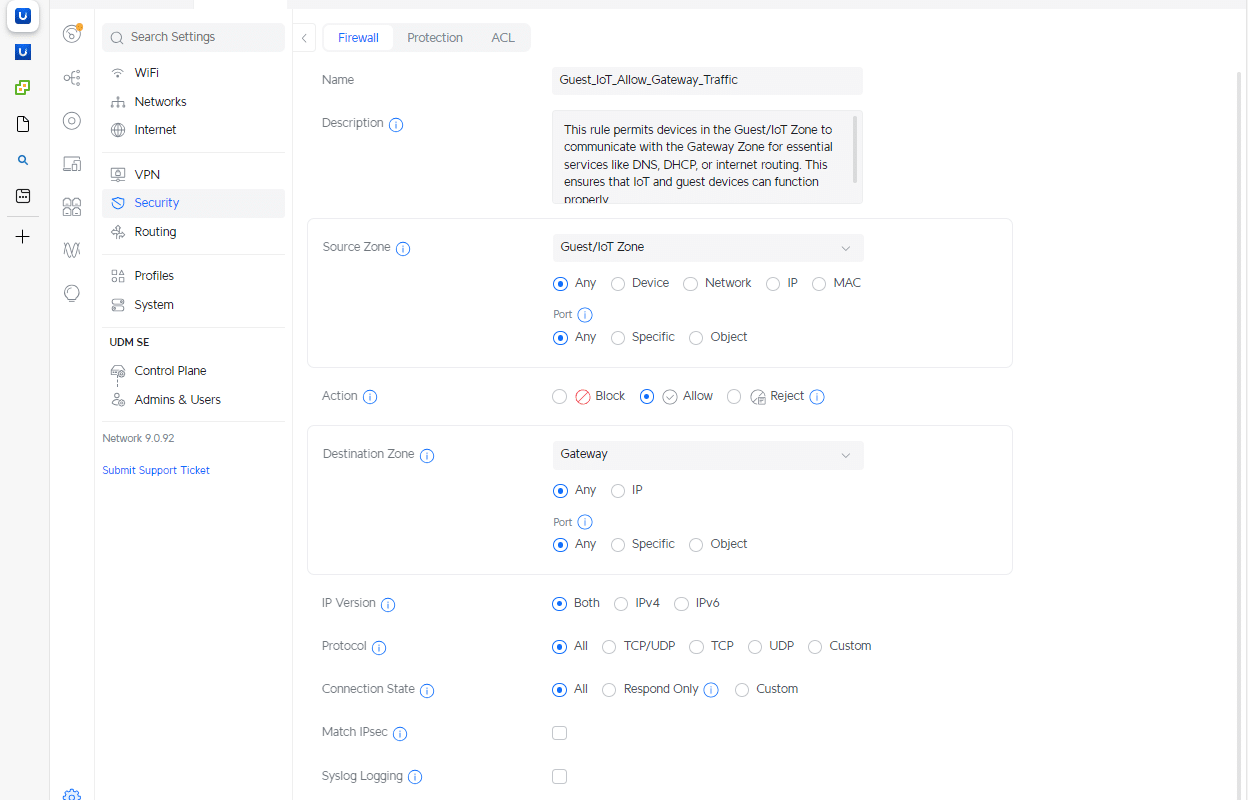The width and height of the screenshot is (1248, 800).
Task: Show info icon next to source Port
Action: coord(585,315)
